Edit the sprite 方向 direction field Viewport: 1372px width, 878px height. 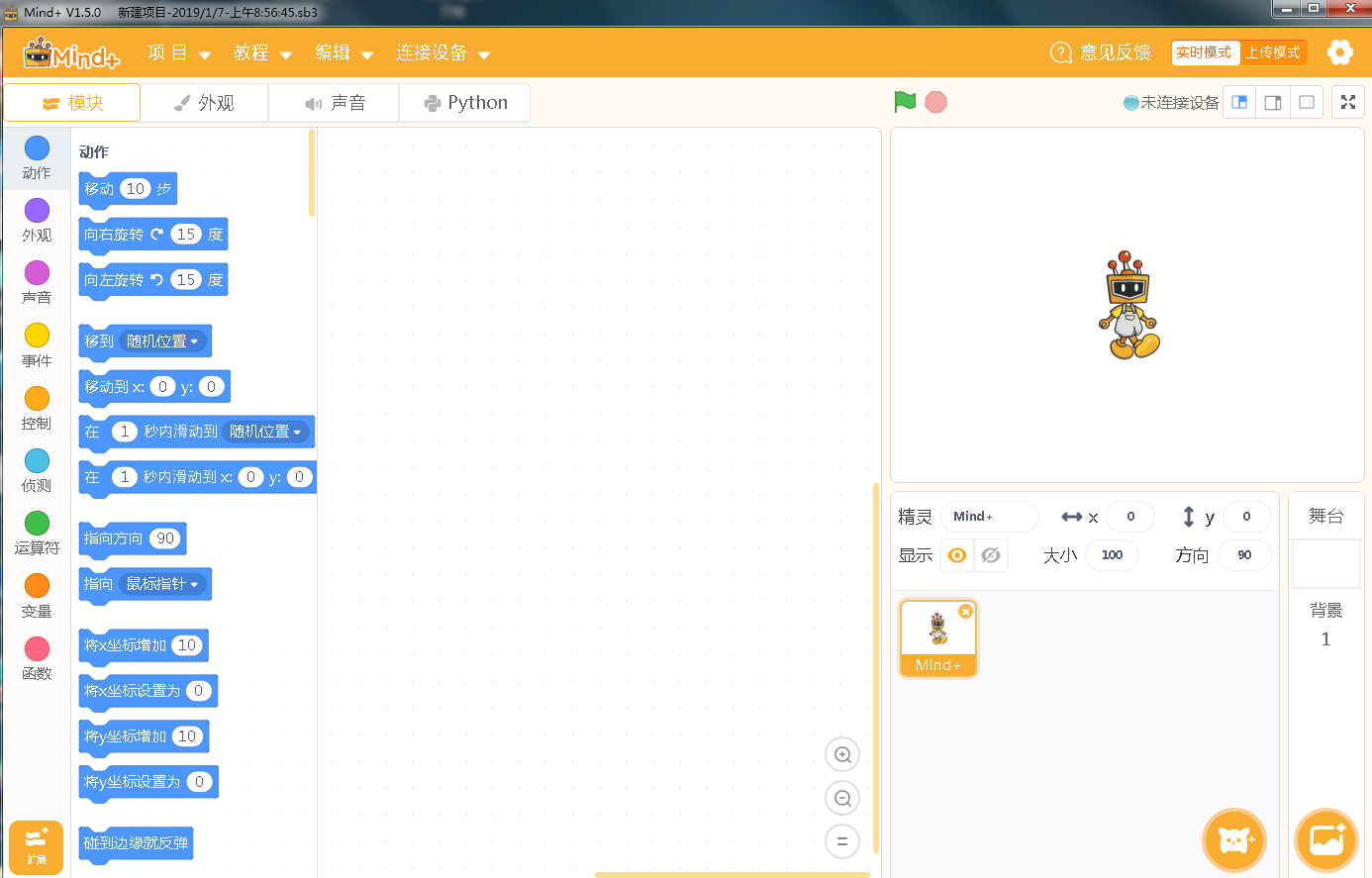1244,555
